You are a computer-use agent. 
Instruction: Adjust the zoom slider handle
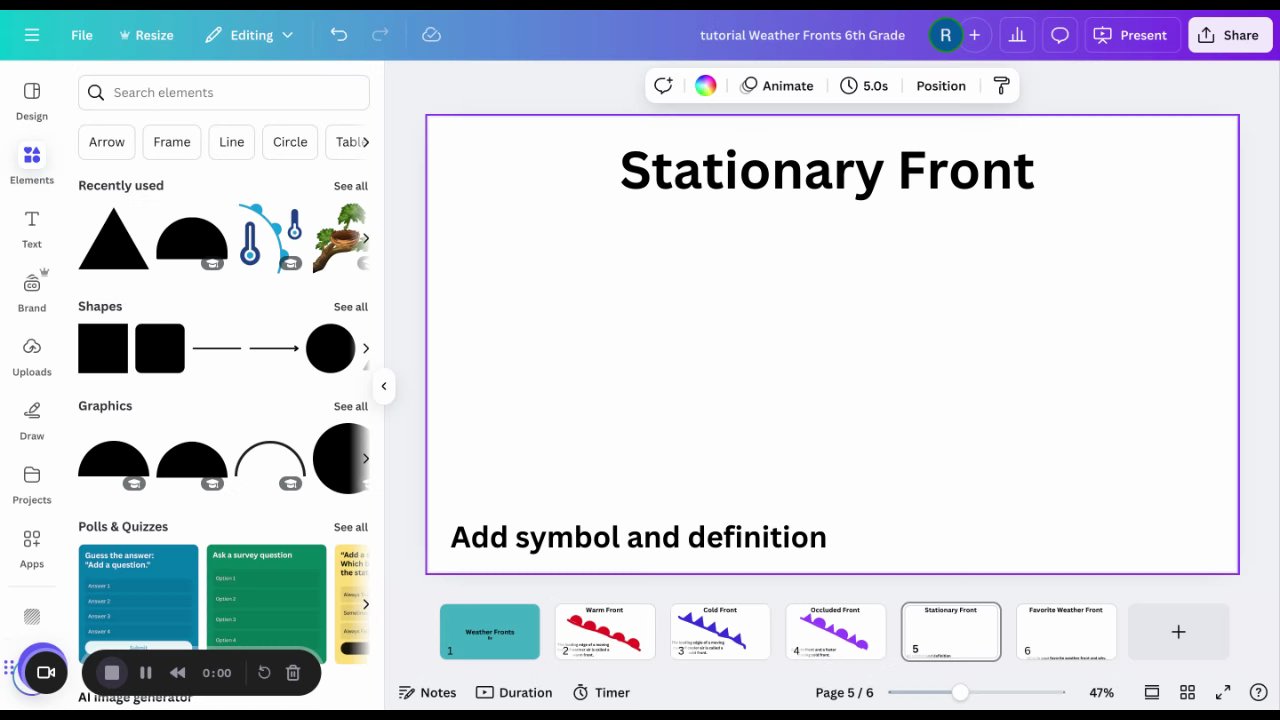960,693
